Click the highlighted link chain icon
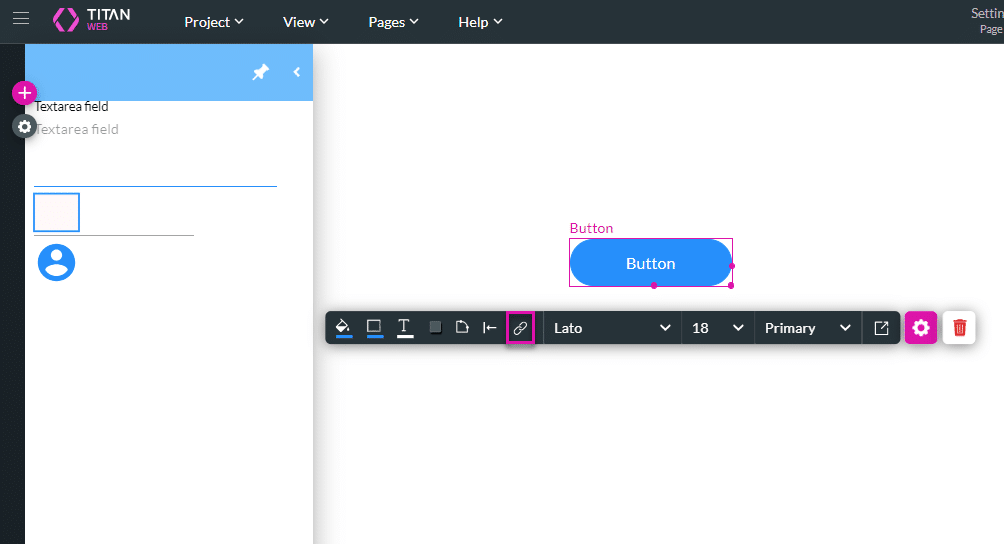 520,328
